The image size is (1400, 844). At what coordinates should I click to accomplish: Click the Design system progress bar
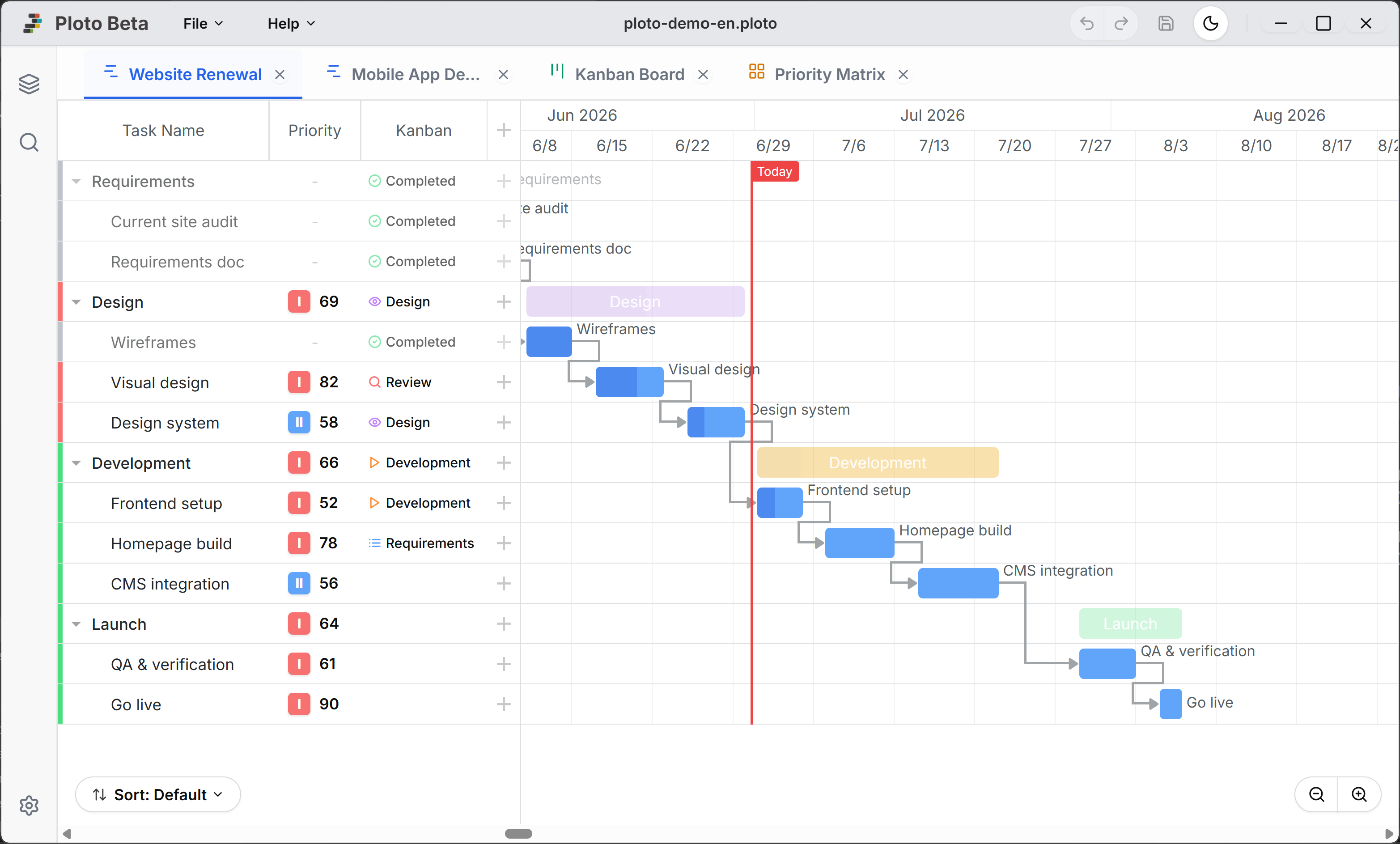click(x=715, y=422)
